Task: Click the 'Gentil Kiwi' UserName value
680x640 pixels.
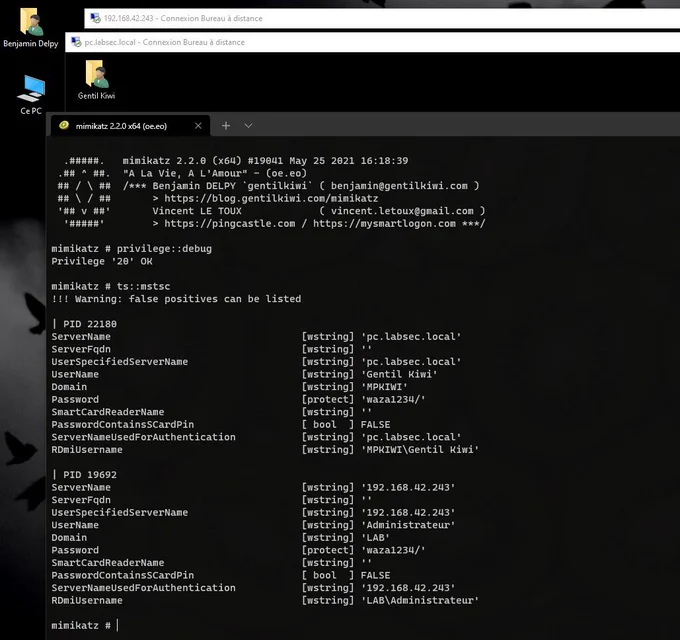Action: point(399,374)
